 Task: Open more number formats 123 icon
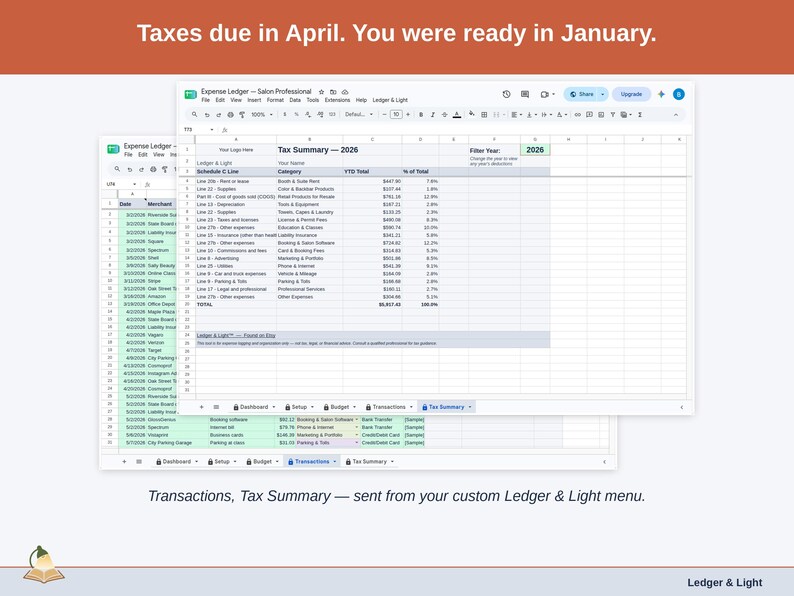[x=332, y=114]
